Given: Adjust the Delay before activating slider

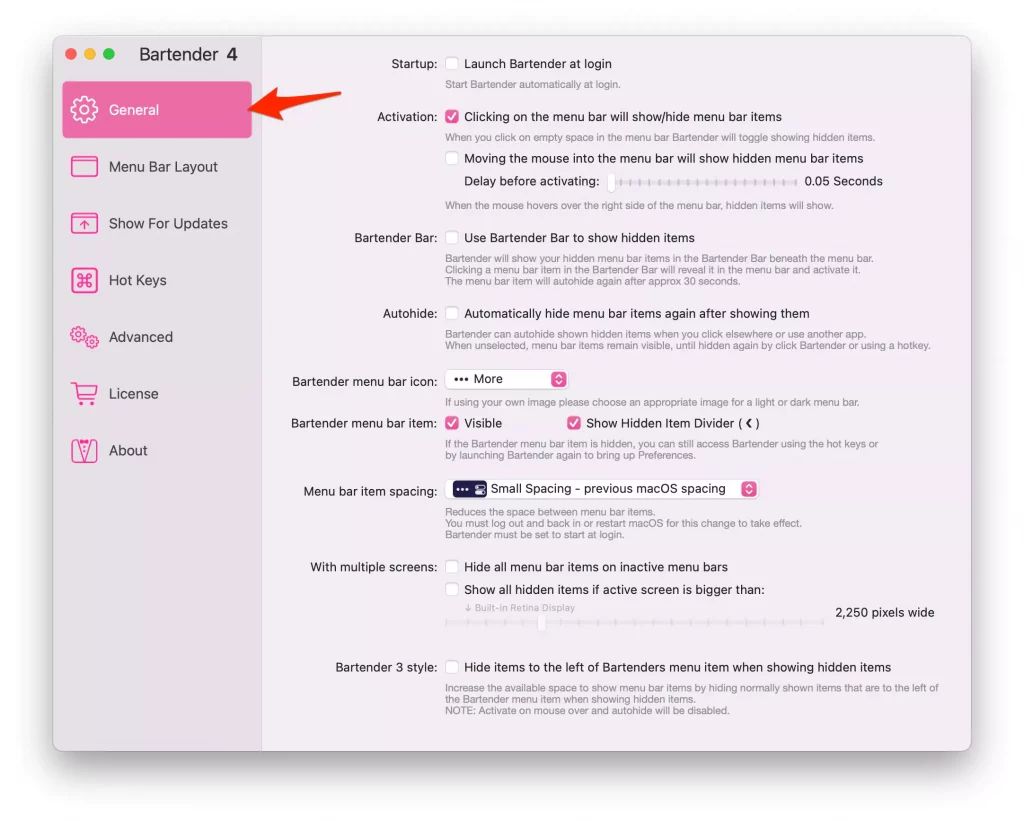Looking at the screenshot, I should tap(700, 181).
